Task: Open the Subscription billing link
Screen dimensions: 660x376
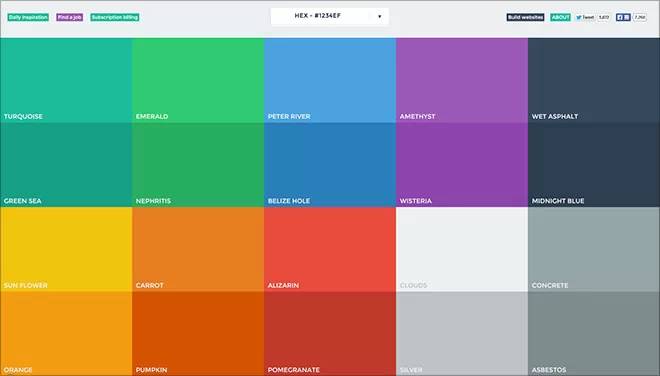Action: 114,17
